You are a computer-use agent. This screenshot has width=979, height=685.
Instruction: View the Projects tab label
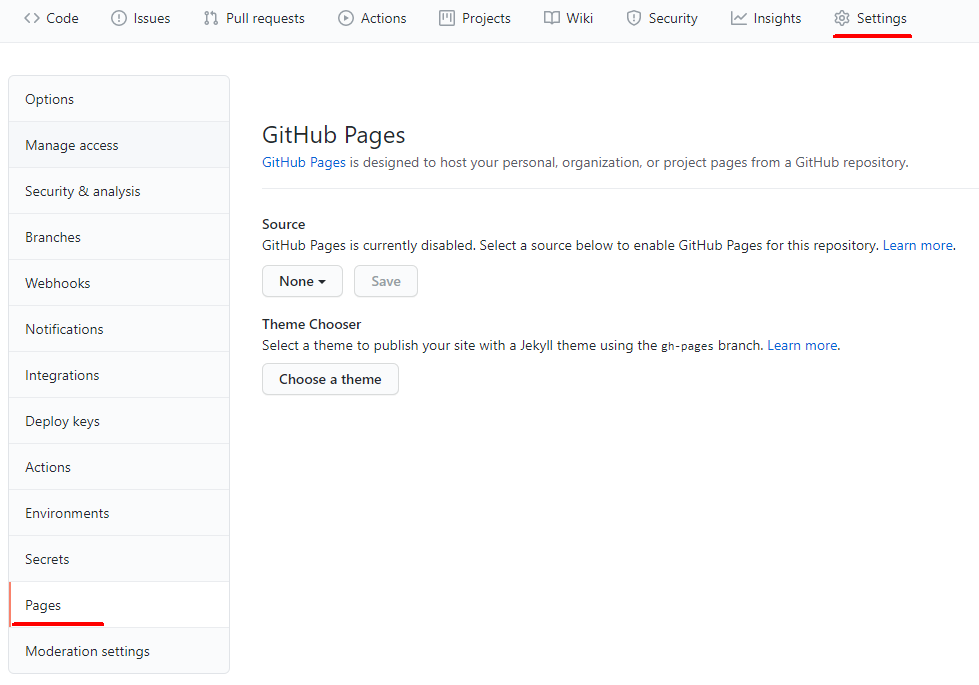(x=486, y=19)
